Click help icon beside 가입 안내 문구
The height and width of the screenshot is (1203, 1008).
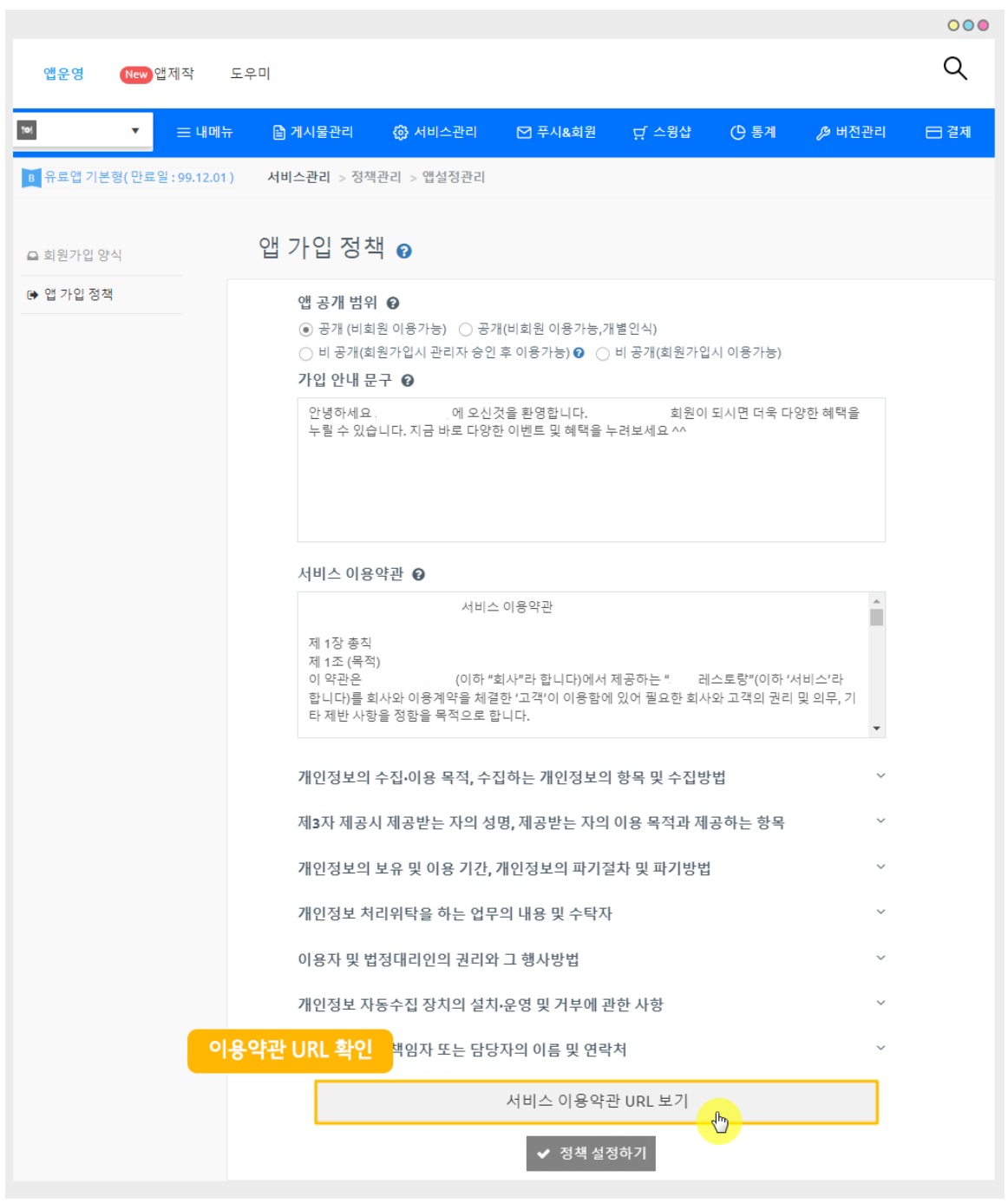tap(408, 381)
